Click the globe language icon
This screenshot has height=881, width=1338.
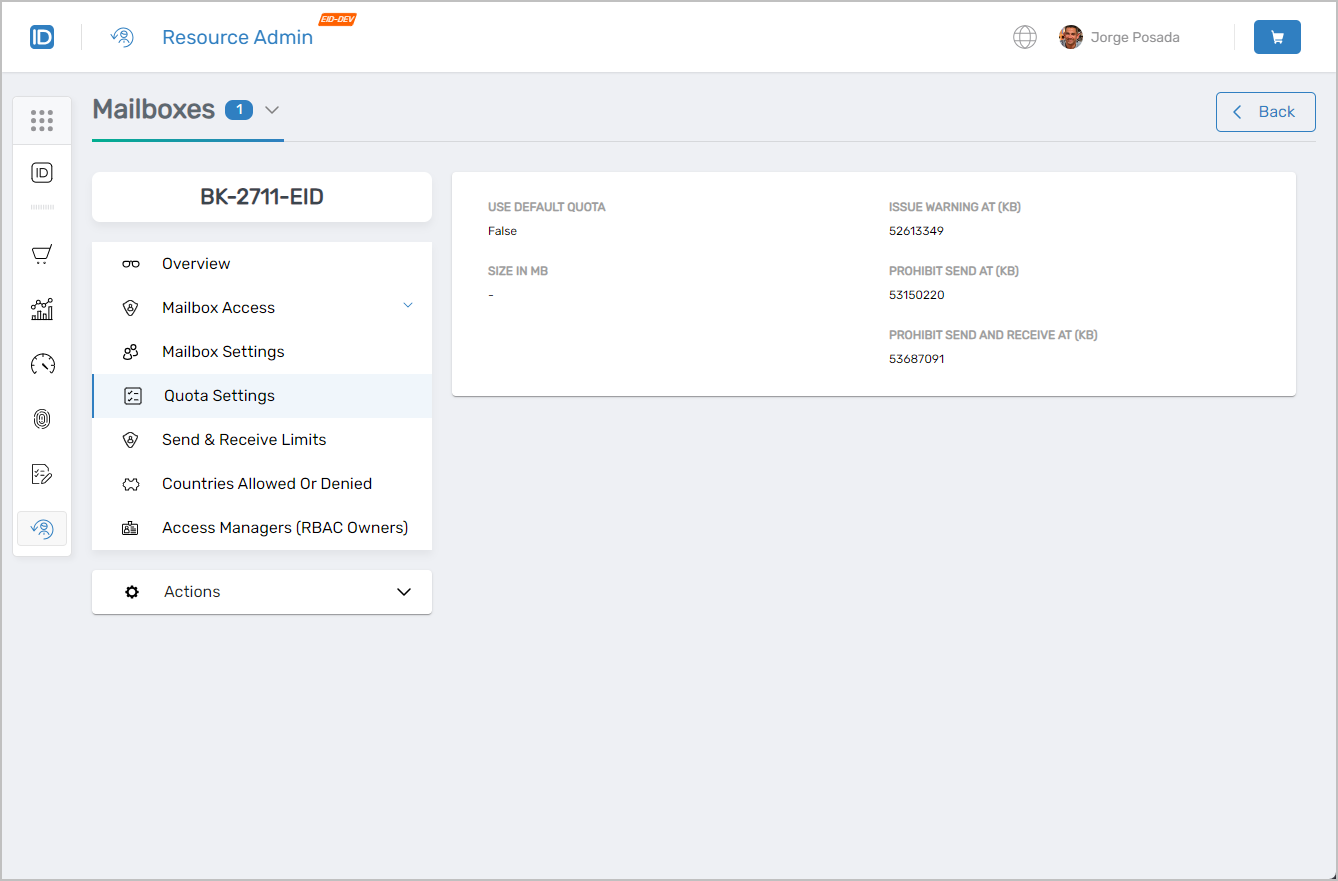[x=1024, y=36]
